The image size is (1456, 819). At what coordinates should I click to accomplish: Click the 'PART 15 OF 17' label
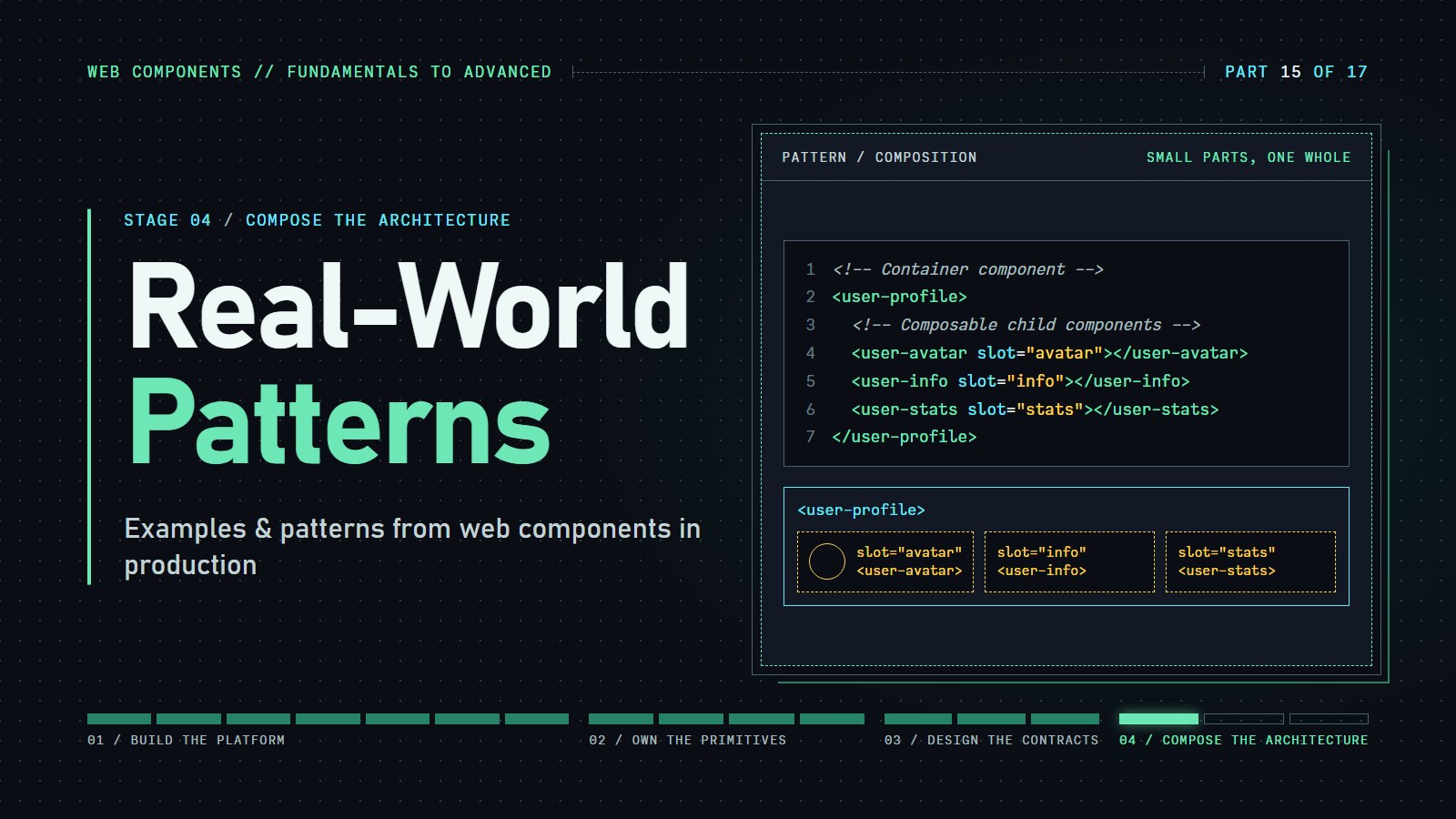pyautogui.click(x=1296, y=72)
